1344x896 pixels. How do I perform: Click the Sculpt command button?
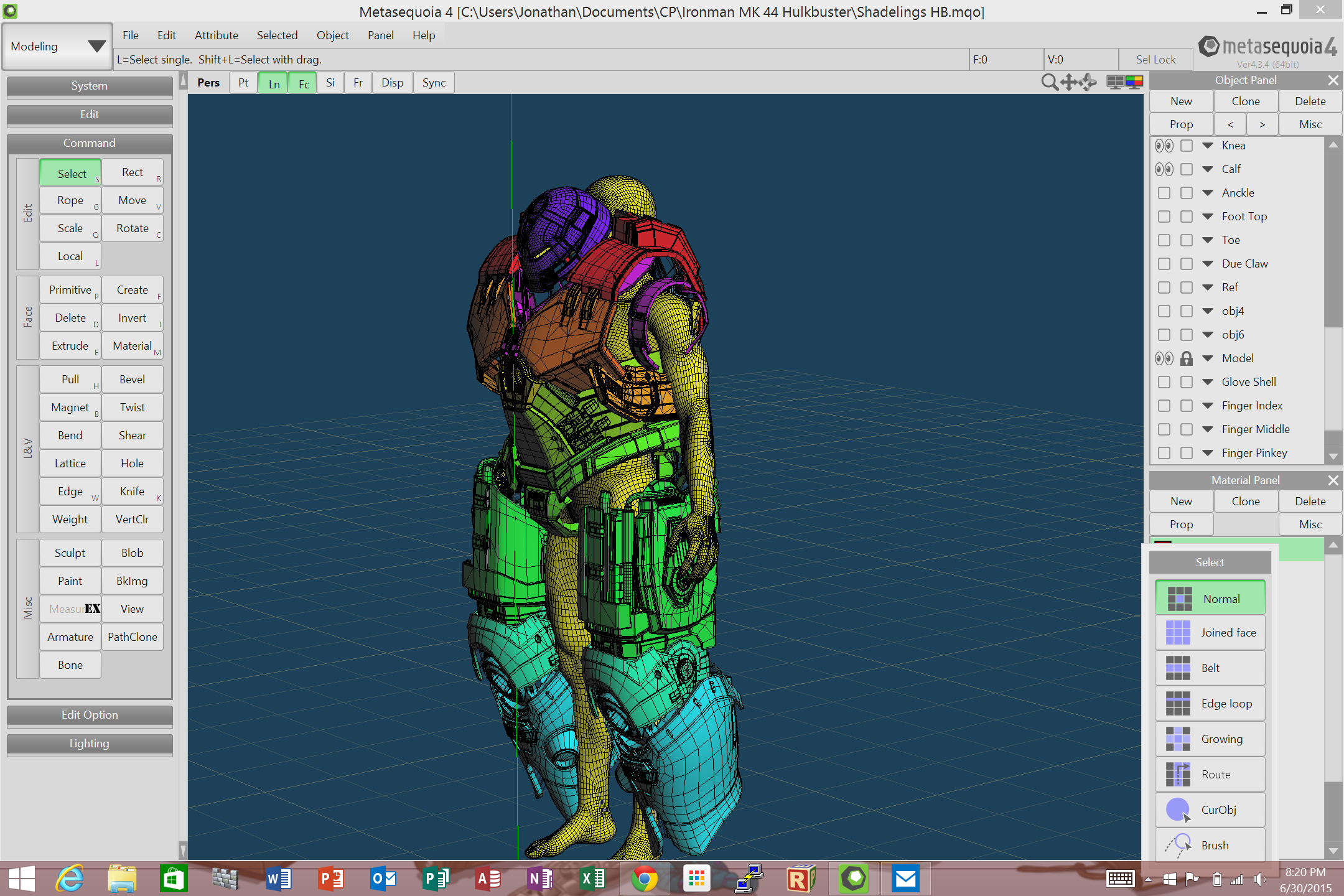coord(70,553)
